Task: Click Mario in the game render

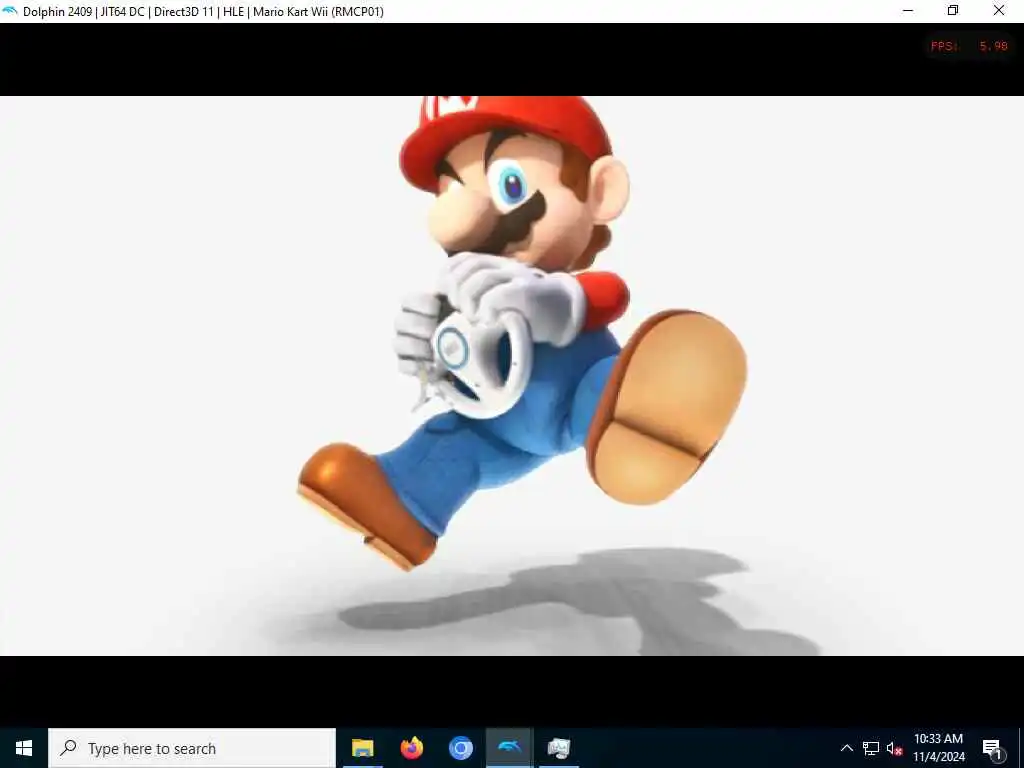Action: pyautogui.click(x=522, y=333)
